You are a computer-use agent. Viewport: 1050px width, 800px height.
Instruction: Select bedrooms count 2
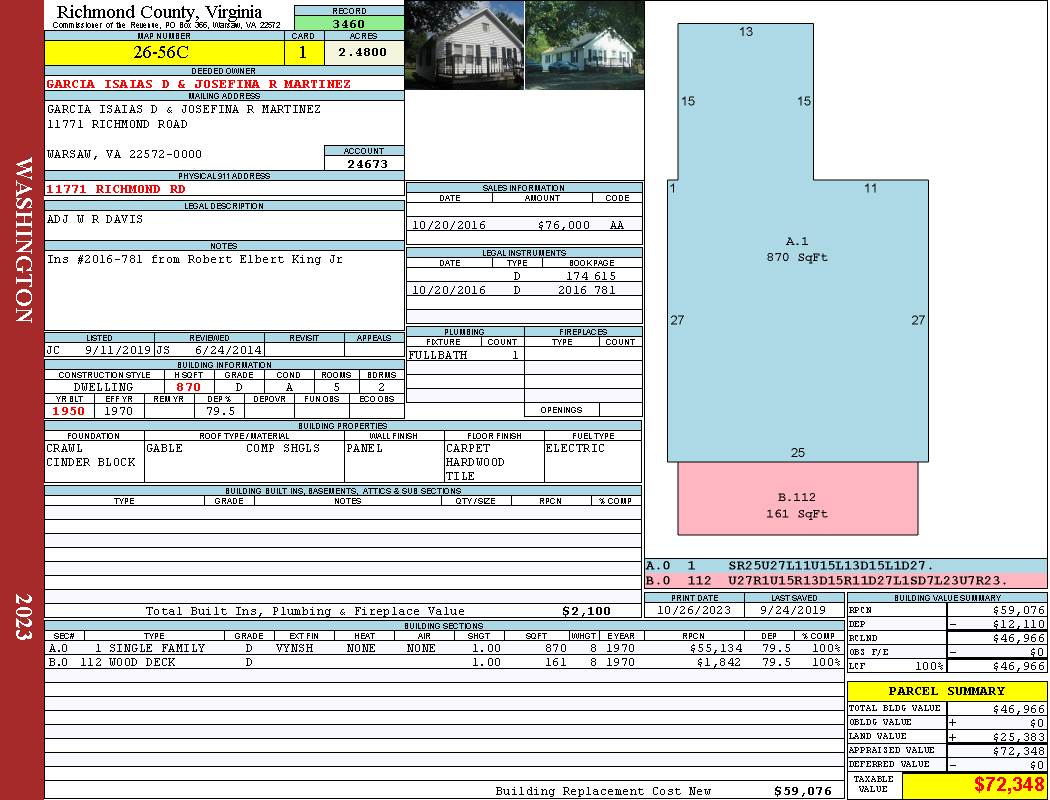381,387
